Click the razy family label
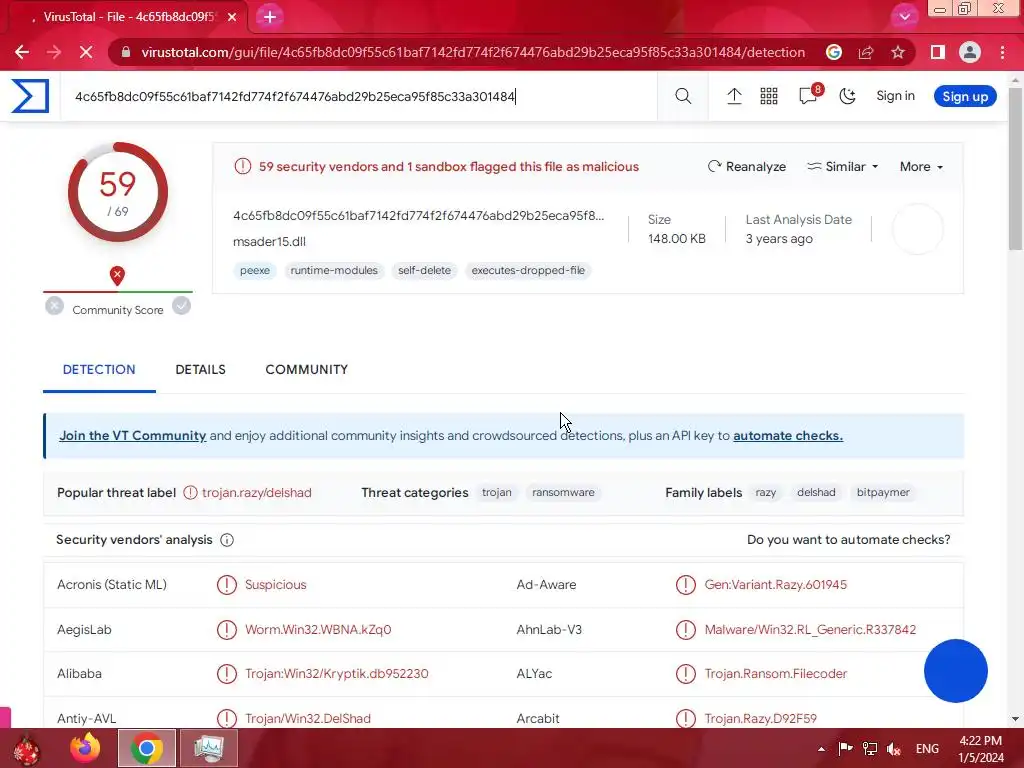The height and width of the screenshot is (768, 1024). pyautogui.click(x=765, y=492)
